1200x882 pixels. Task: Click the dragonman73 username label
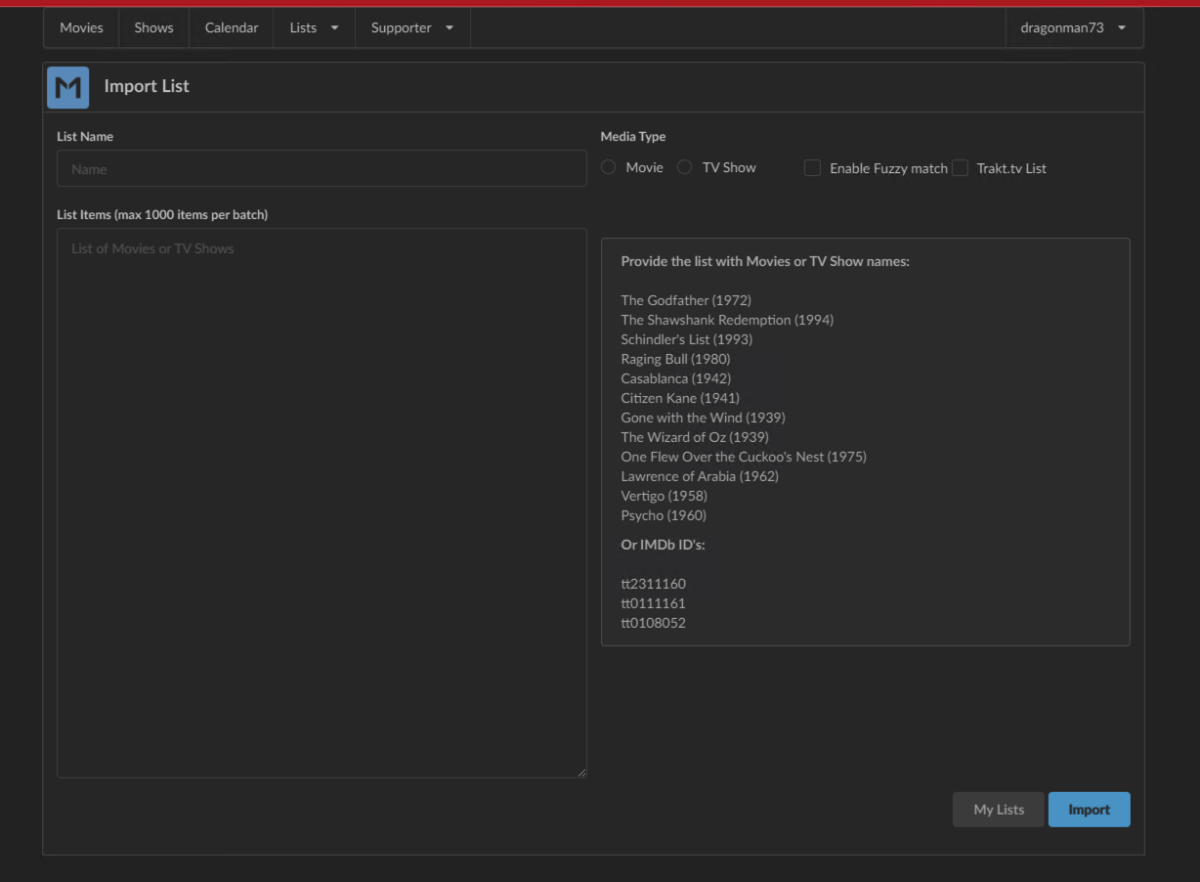[x=1061, y=28]
